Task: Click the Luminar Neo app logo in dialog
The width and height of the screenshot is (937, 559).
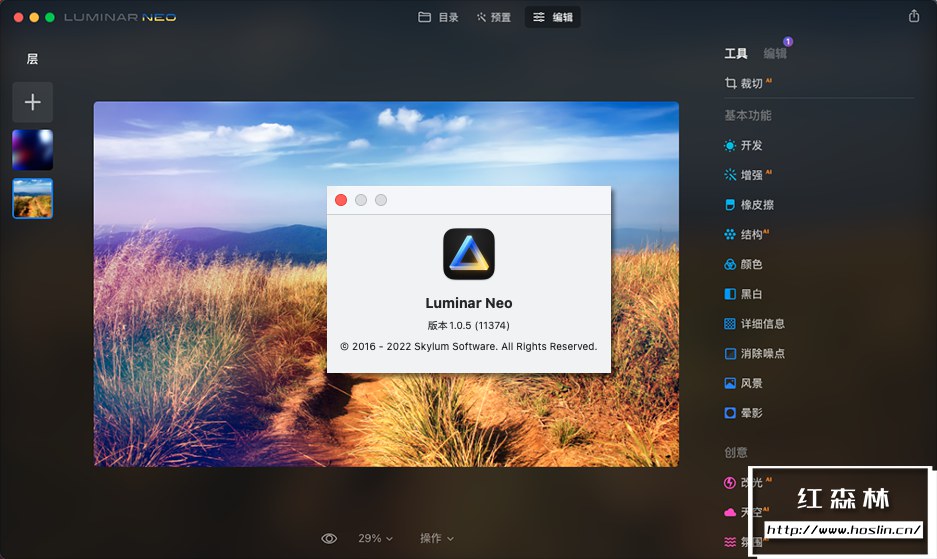Action: 469,254
